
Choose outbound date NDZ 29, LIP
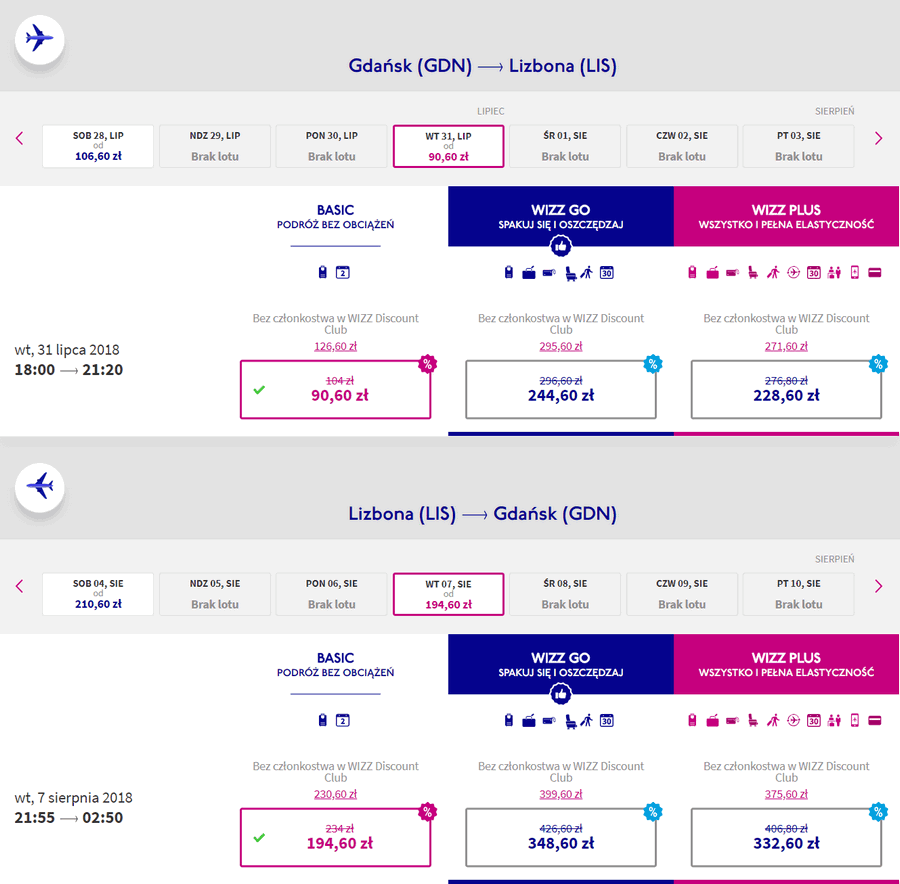tap(215, 146)
